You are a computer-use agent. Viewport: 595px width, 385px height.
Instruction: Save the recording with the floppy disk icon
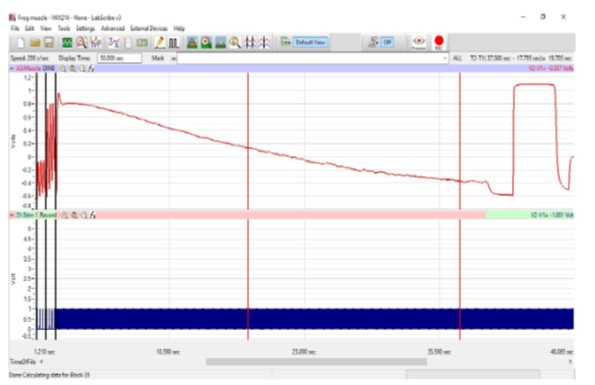49,42
